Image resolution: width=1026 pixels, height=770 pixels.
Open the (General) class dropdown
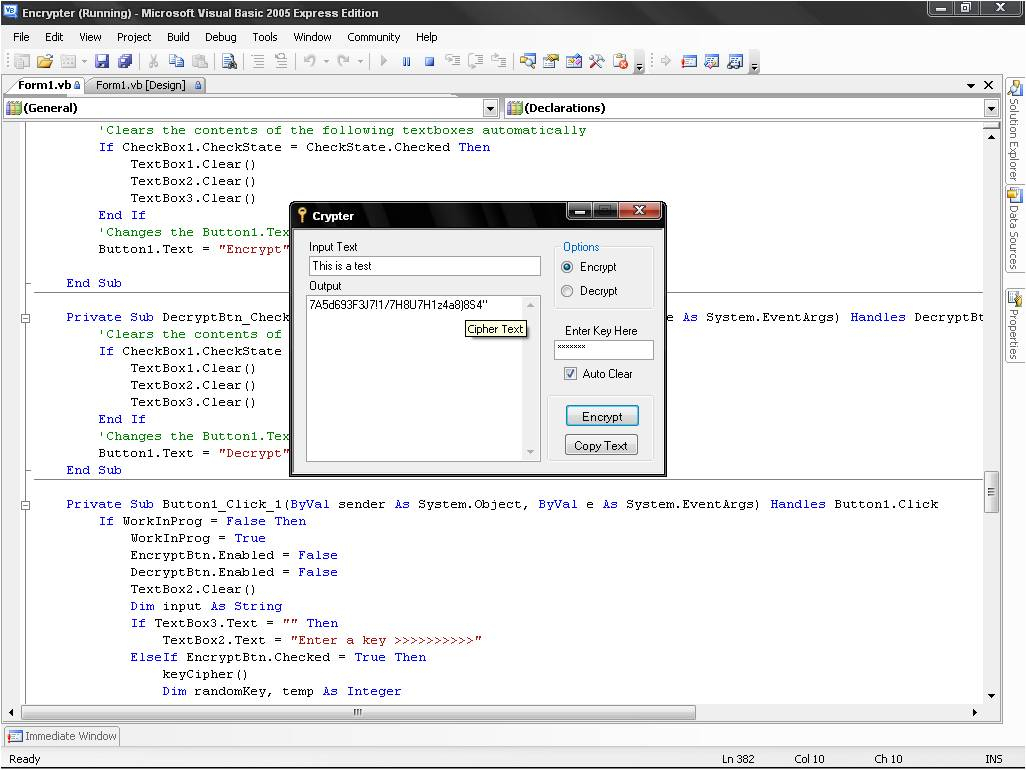tap(490, 108)
